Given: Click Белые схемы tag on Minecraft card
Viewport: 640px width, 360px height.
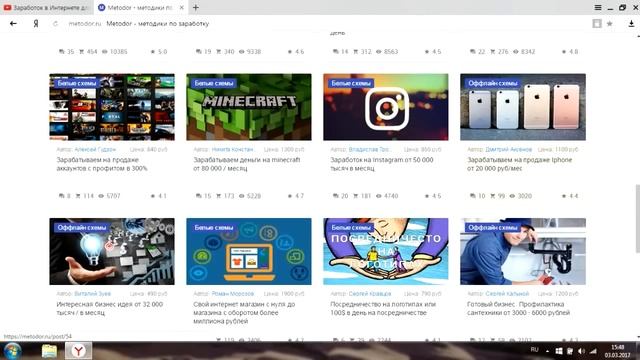Looking at the screenshot, I should [213, 83].
